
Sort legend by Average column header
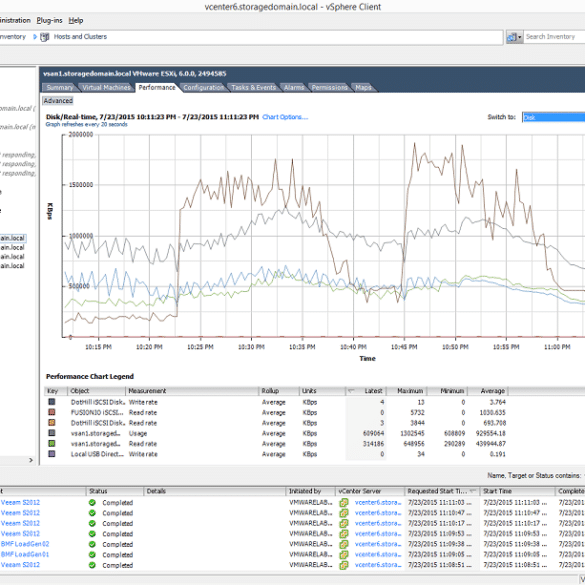tap(487, 391)
